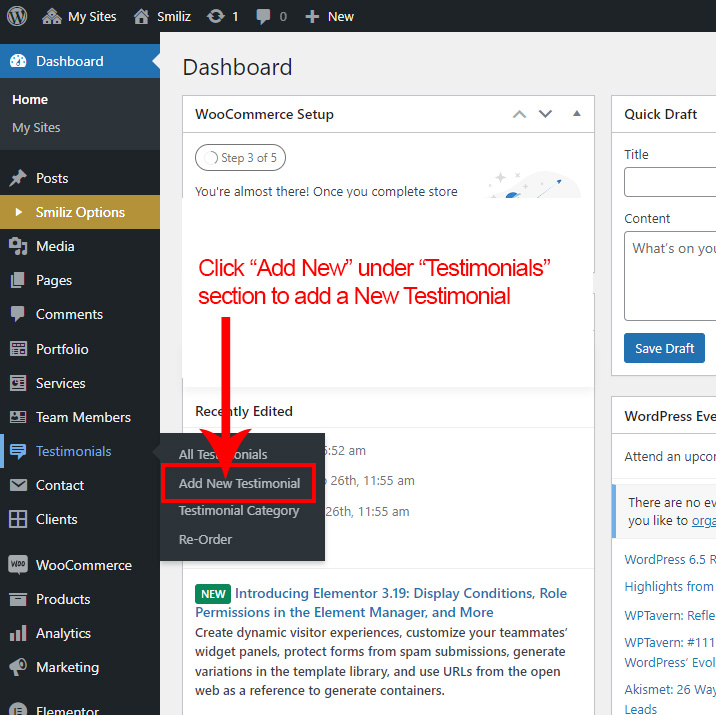Open the Analytics bar chart icon
Viewport: 716px width, 715px height.
tap(18, 633)
